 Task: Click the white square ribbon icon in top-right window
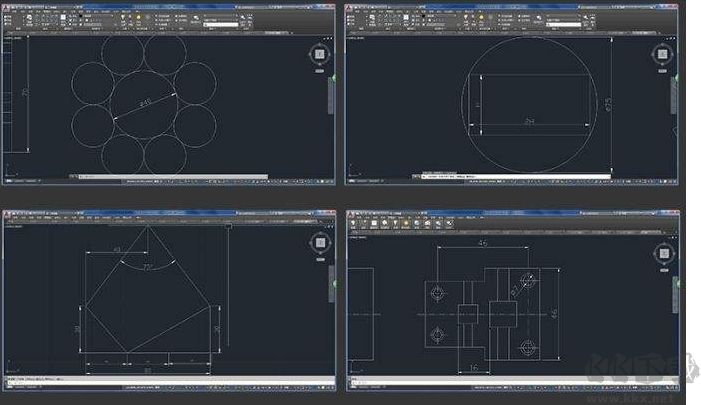pyautogui.click(x=406, y=17)
